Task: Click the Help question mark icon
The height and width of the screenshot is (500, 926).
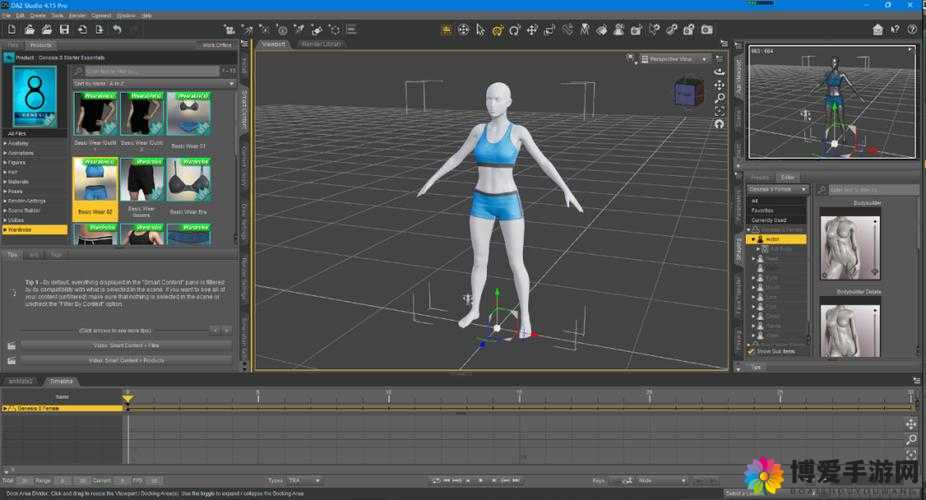Action: [x=912, y=30]
